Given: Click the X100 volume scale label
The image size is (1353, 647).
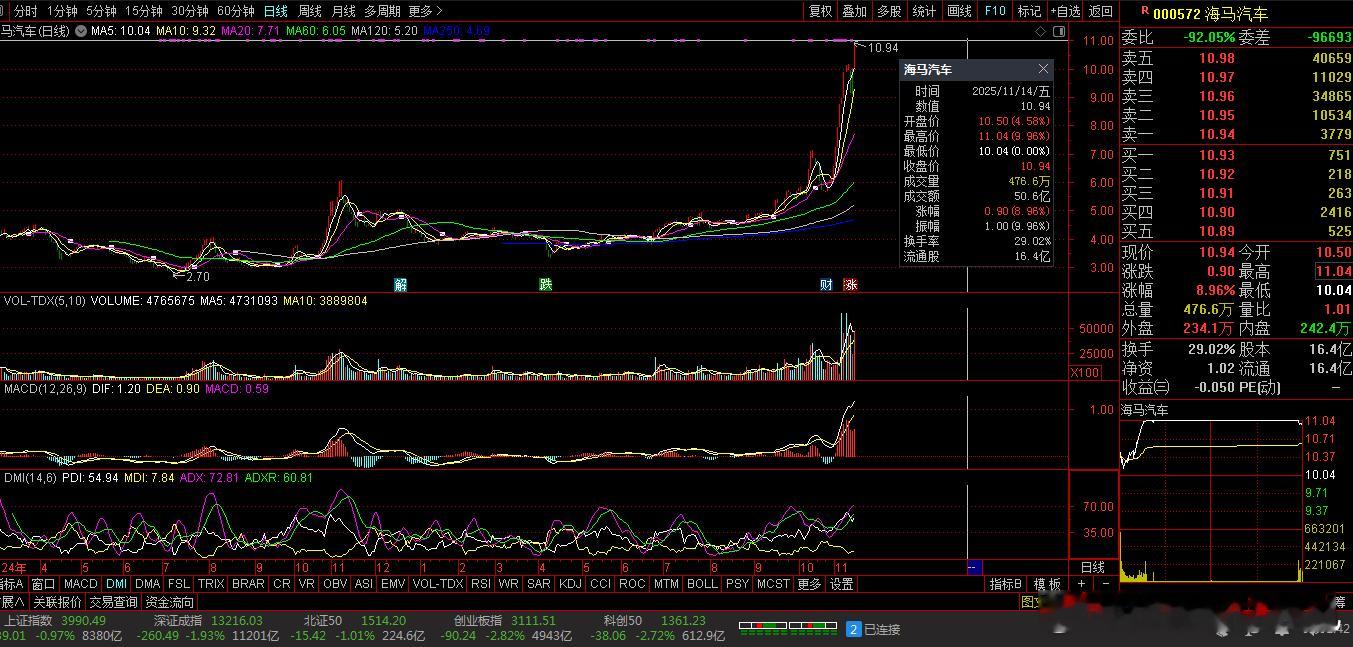Looking at the screenshot, I should [1085, 372].
